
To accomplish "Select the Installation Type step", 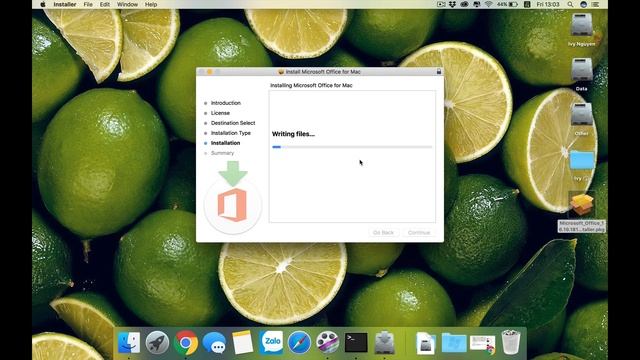I will [x=231, y=133].
